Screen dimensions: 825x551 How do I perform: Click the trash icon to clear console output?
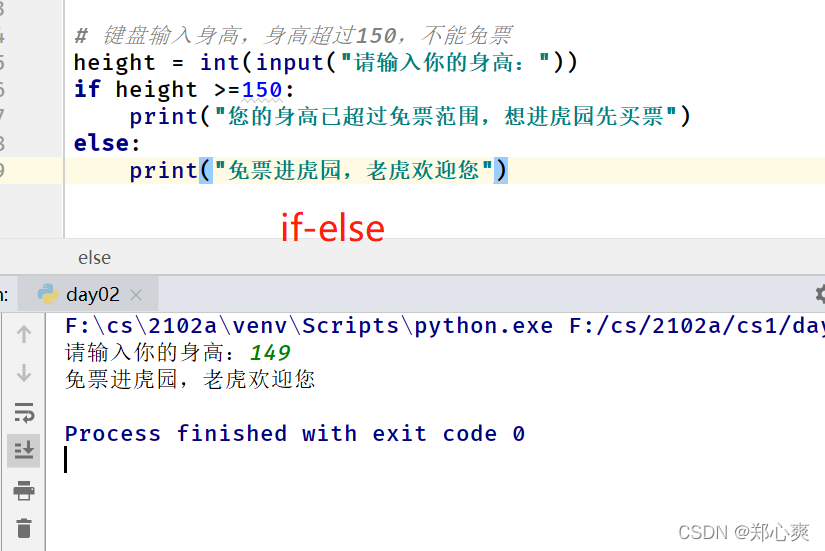(24, 528)
